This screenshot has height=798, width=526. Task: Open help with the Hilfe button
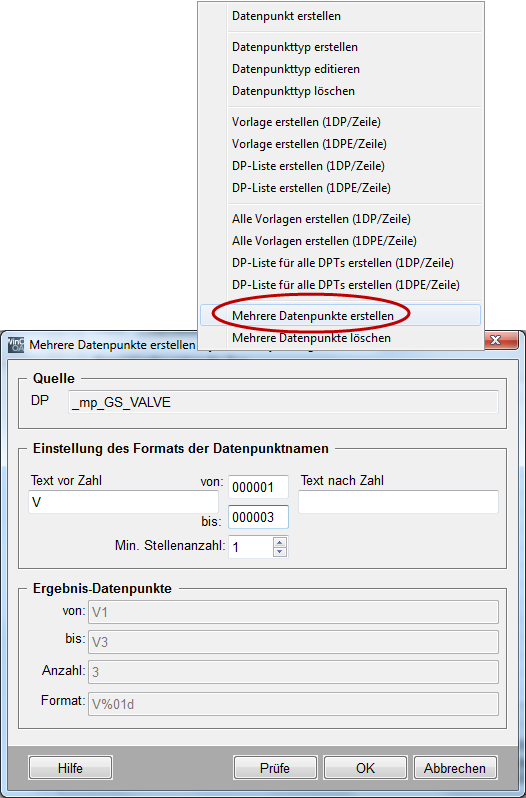70,768
